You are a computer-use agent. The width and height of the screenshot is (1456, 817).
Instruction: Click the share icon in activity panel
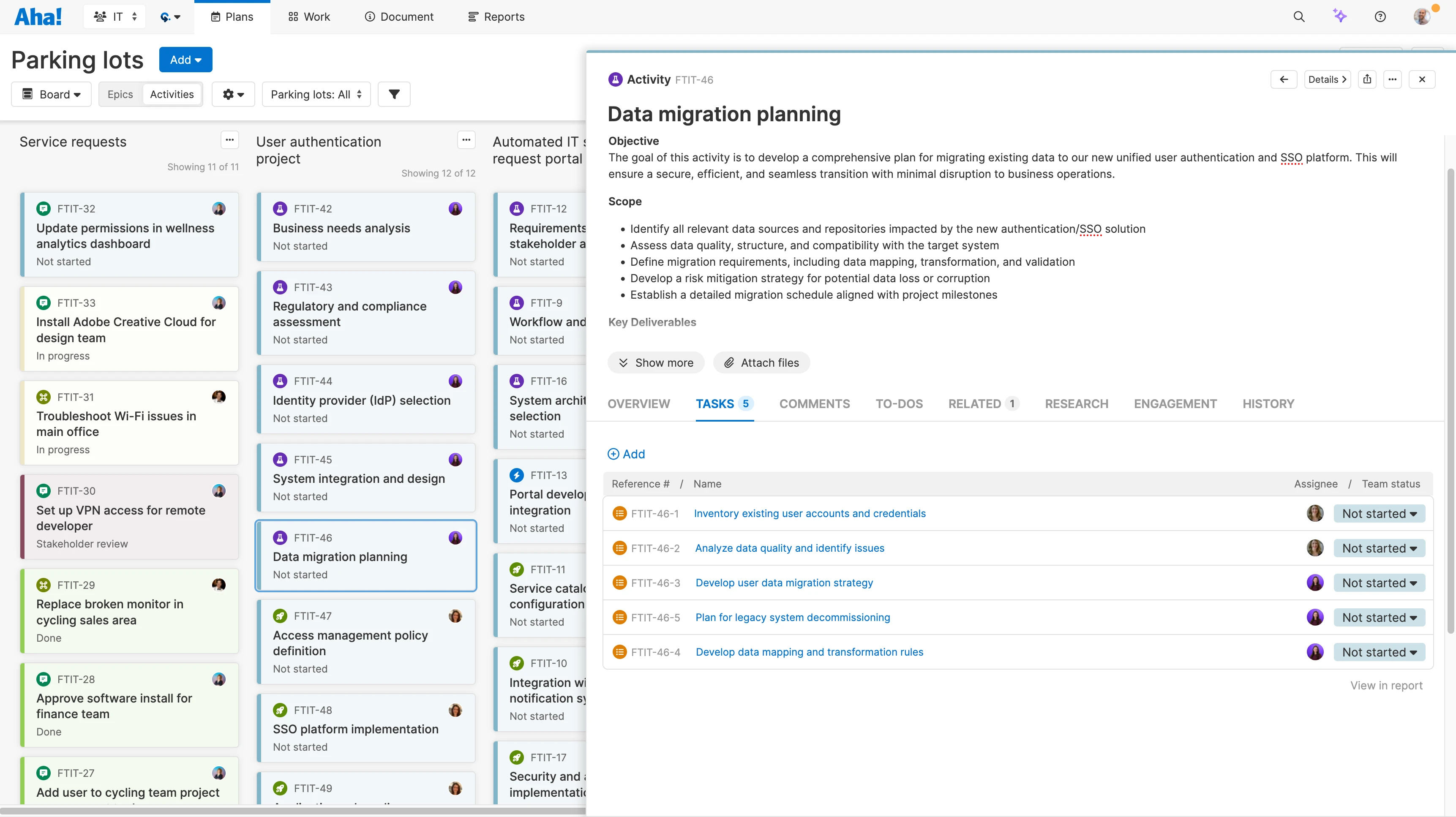click(1367, 80)
